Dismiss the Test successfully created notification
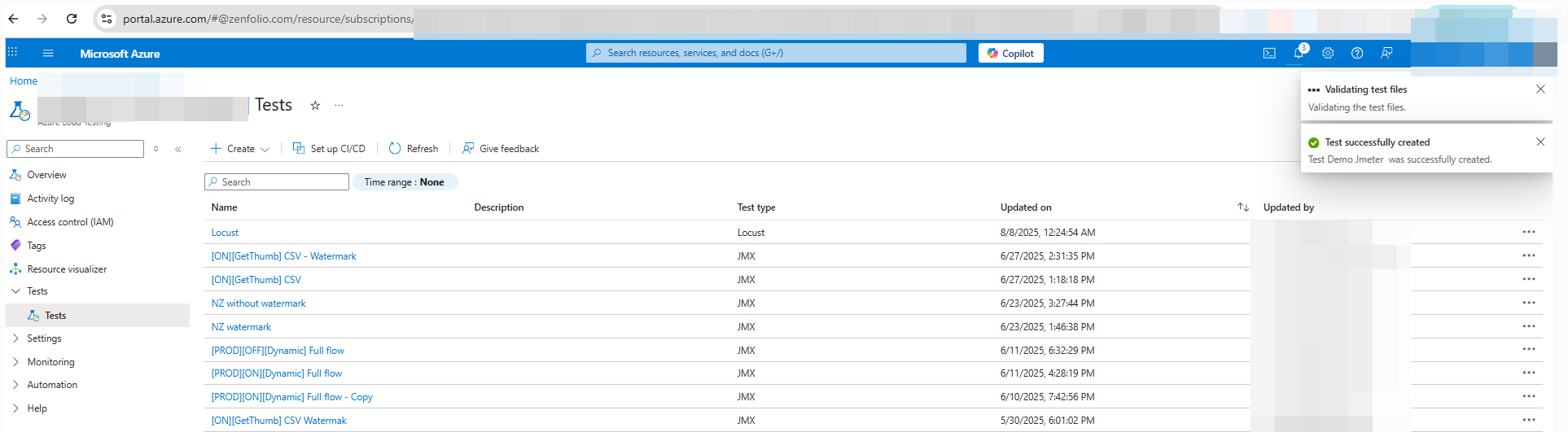Viewport: 1568px width, 432px height. pyautogui.click(x=1540, y=142)
